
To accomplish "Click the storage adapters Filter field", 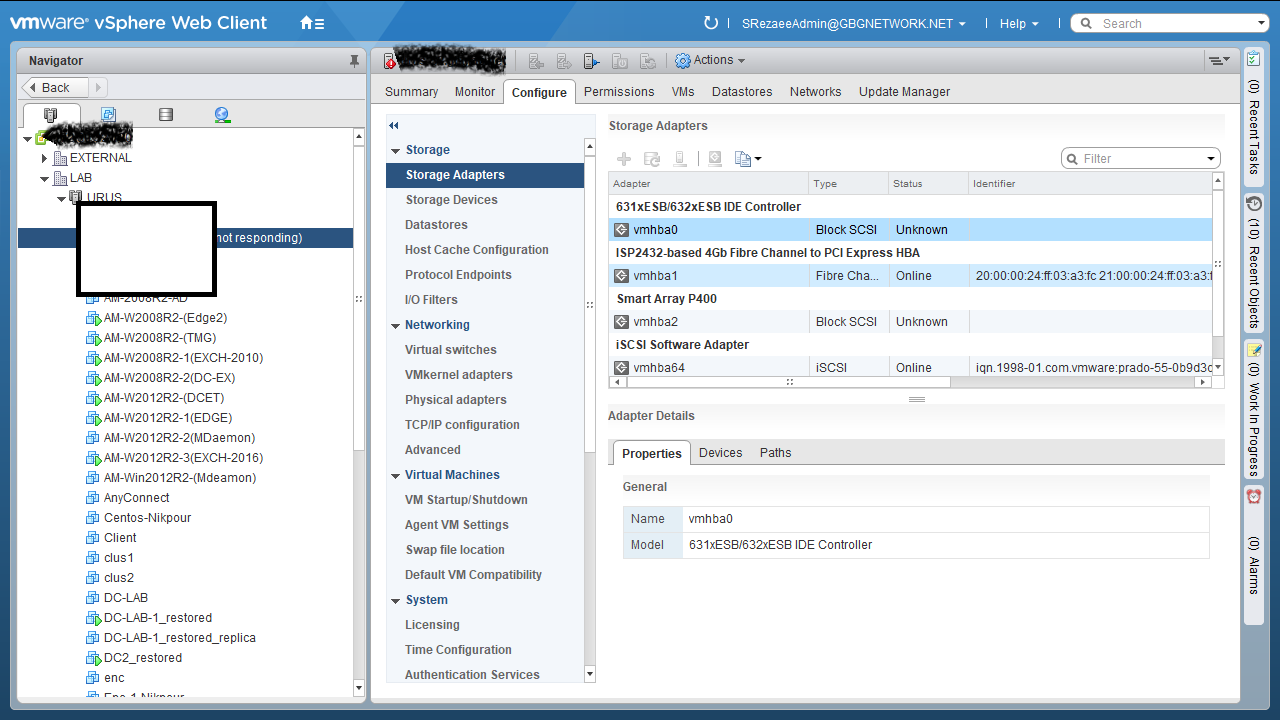I will pyautogui.click(x=1138, y=159).
